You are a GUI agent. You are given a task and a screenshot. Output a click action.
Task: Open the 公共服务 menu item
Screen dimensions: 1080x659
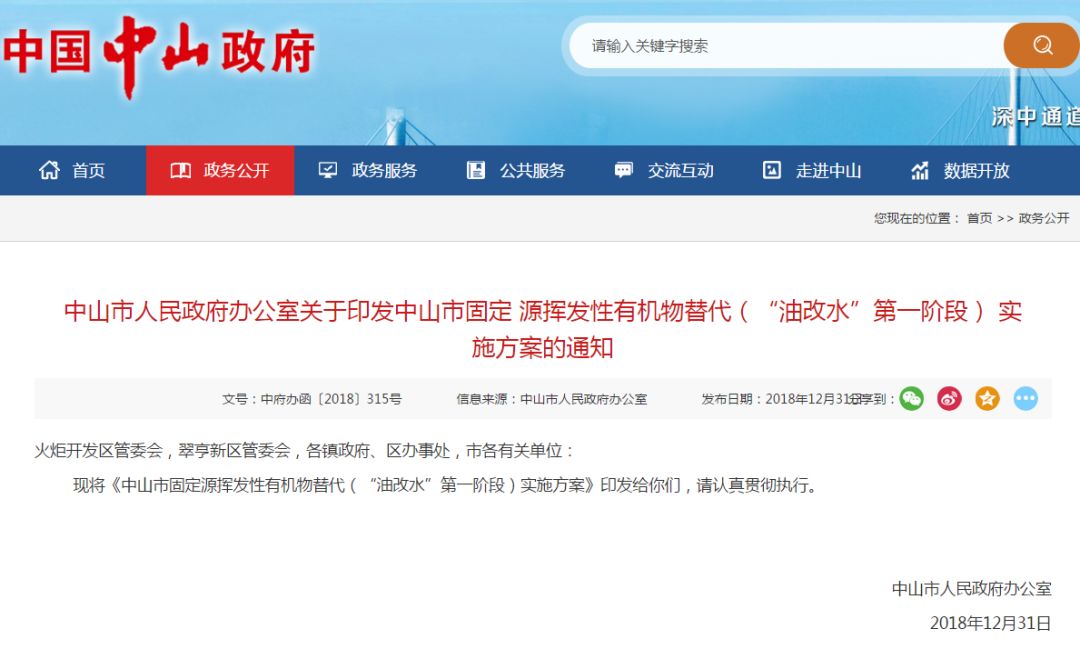coord(516,170)
